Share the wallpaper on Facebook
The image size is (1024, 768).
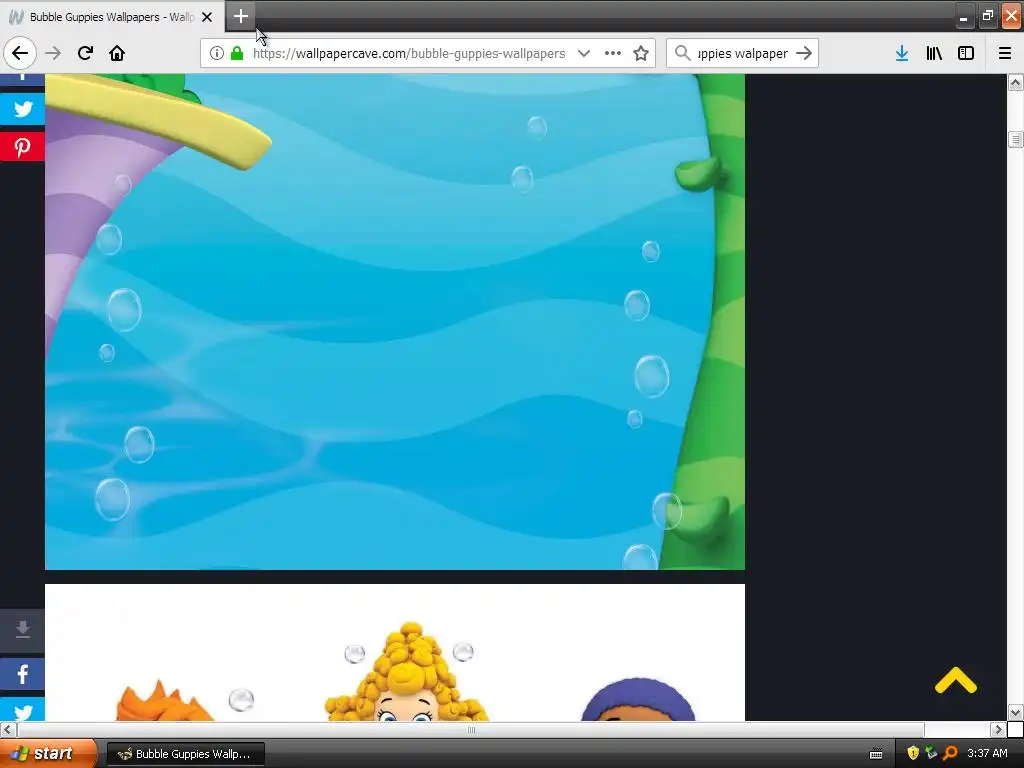22,674
